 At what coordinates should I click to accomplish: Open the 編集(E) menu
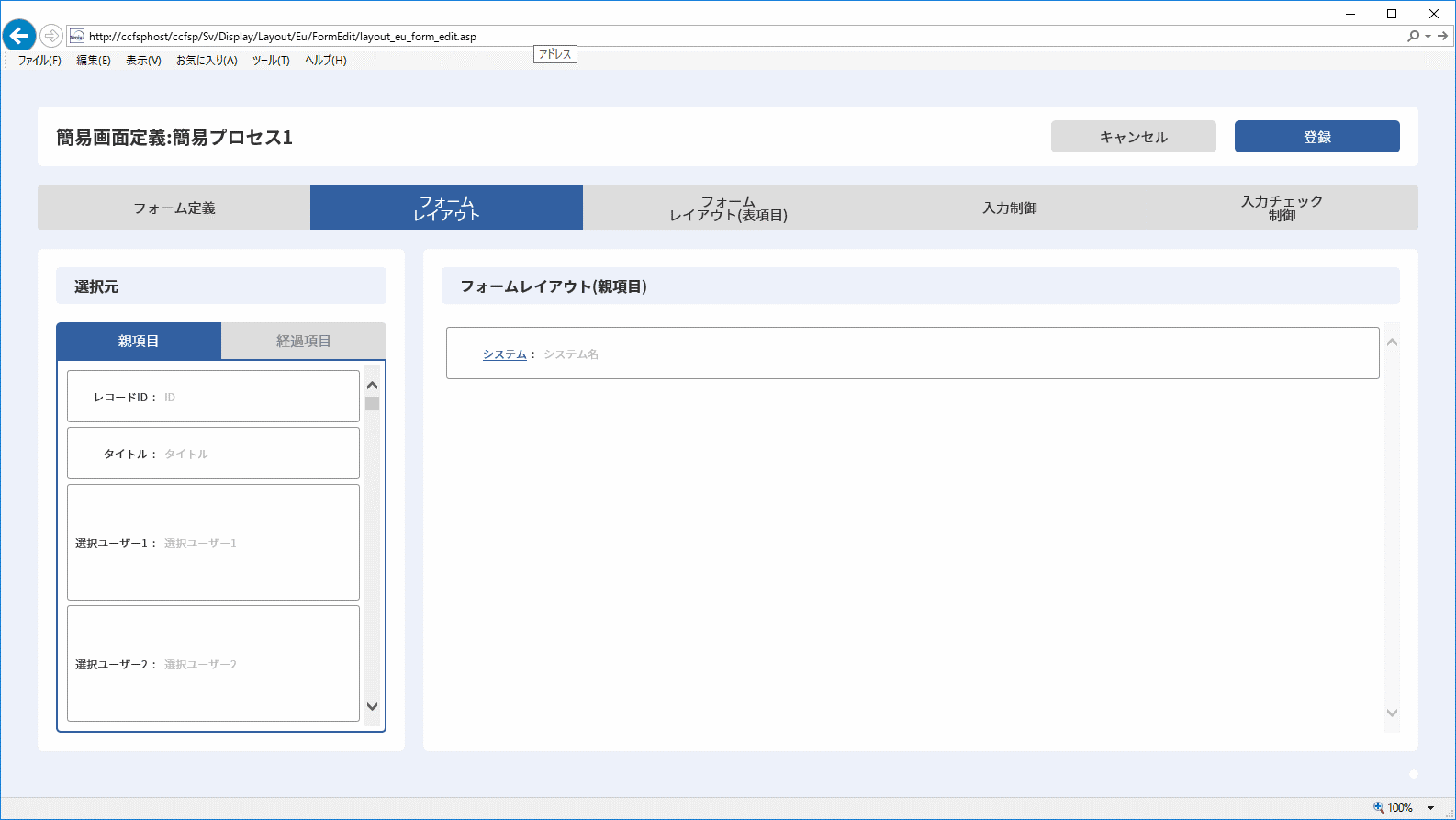[94, 61]
